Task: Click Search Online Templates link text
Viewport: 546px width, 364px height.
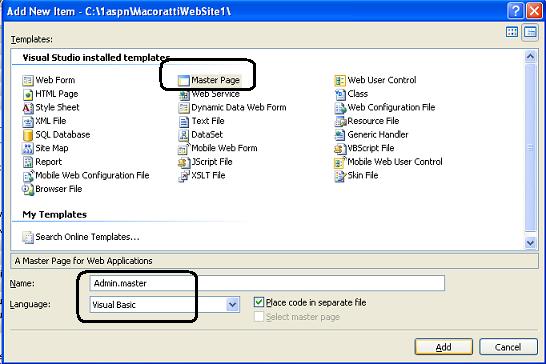Action: [x=87, y=237]
